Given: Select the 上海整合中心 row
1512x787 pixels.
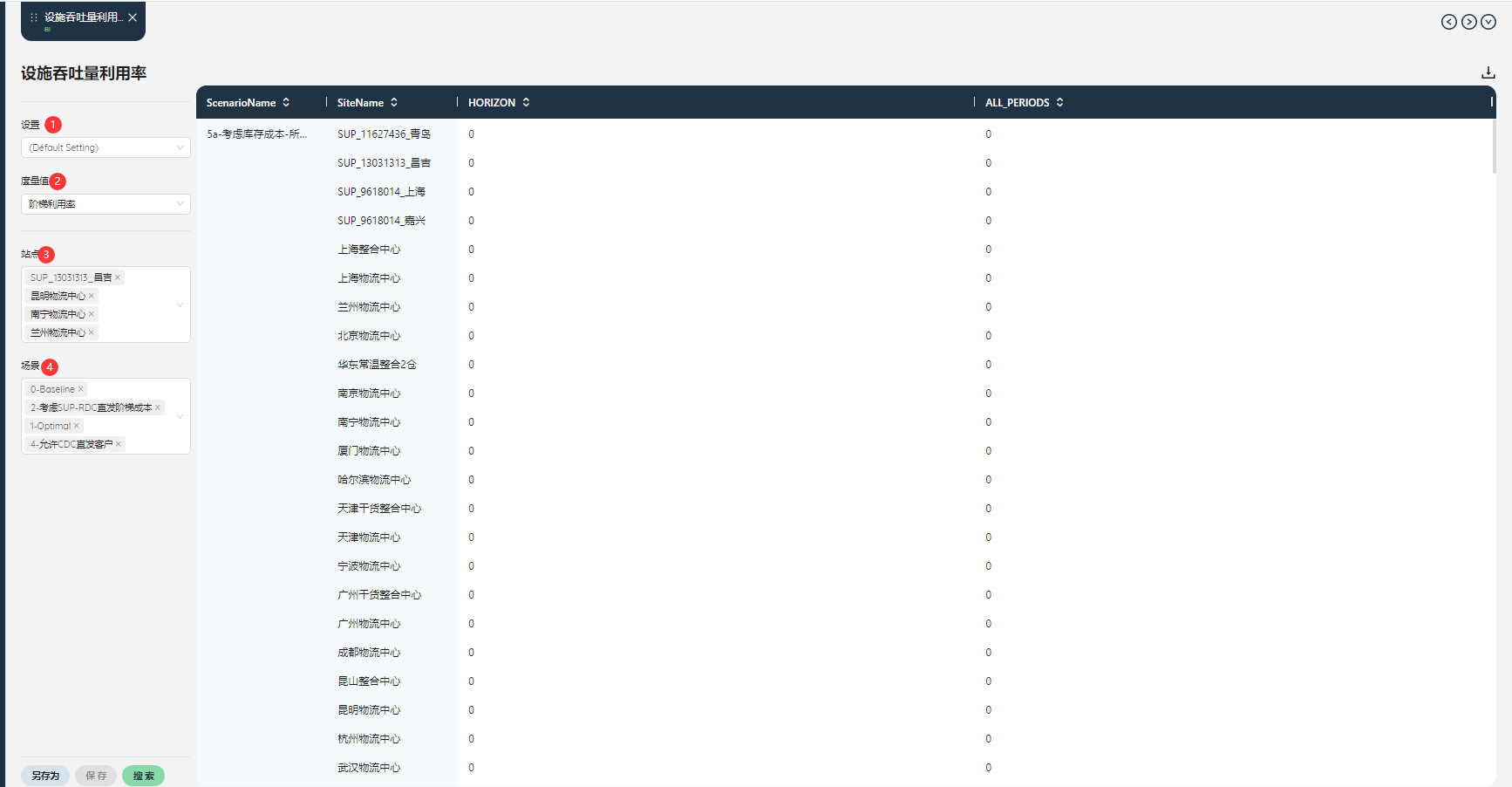Looking at the screenshot, I should tap(846, 250).
